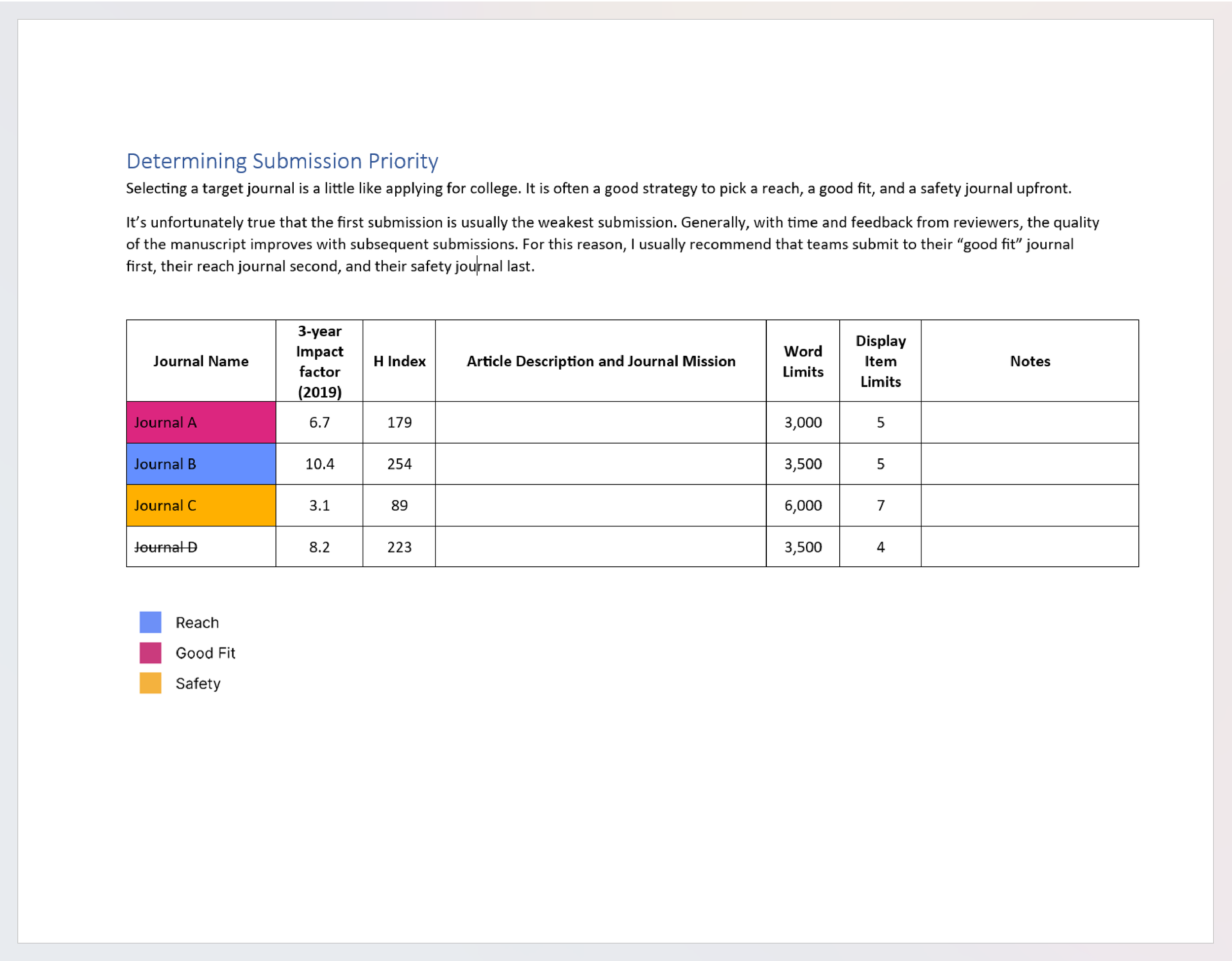Click the Word Limits column header

click(x=803, y=361)
